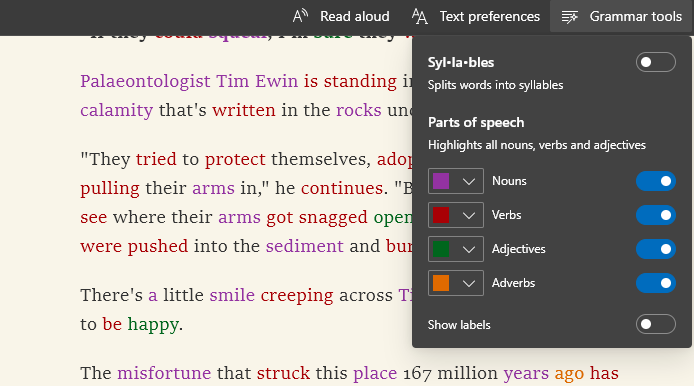Viewport: 694px width, 386px height.
Task: Turn off the Nouns highlighting toggle
Action: click(x=655, y=181)
